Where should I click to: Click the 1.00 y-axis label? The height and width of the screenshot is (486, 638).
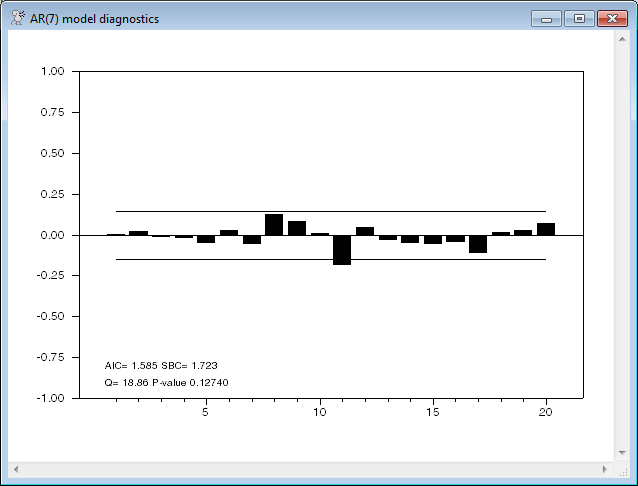coord(52,72)
